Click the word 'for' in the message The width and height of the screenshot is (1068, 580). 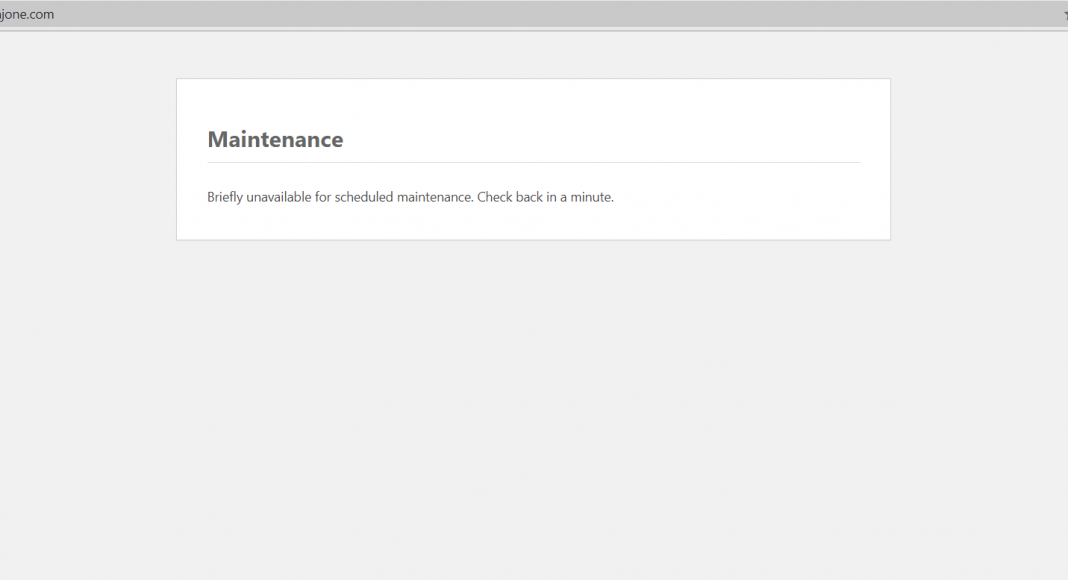click(322, 197)
